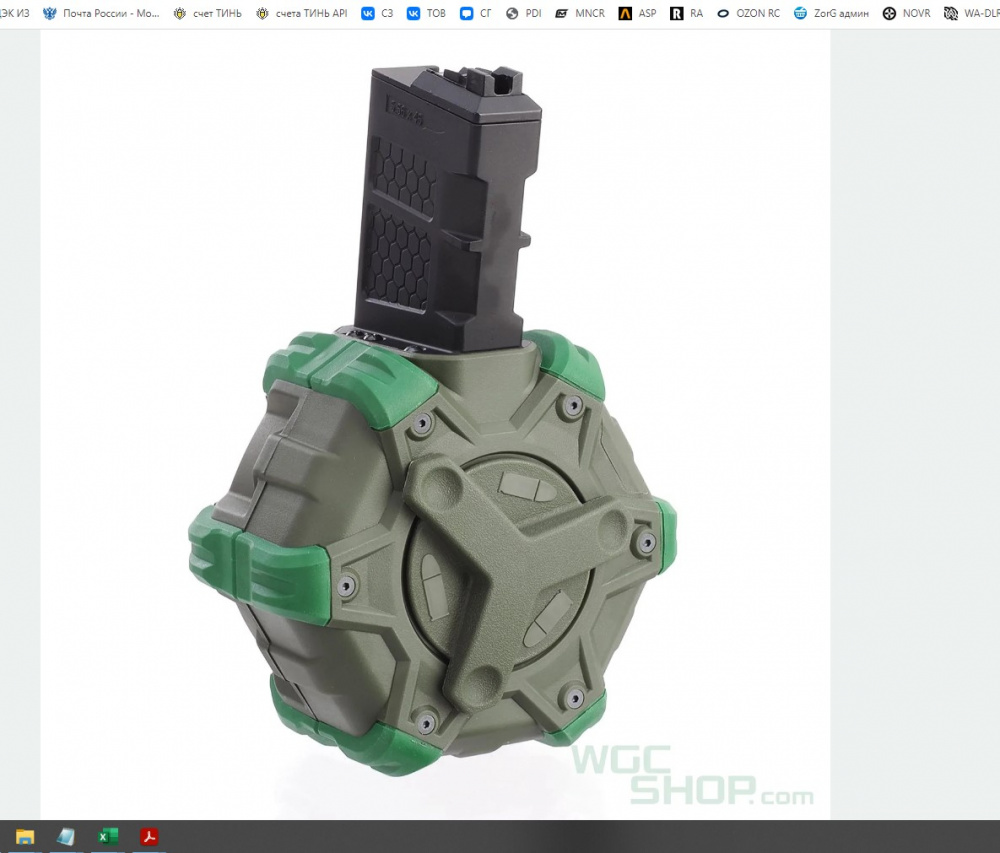Open the NOVR bookmark
1000x853 pixels.
coord(906,14)
